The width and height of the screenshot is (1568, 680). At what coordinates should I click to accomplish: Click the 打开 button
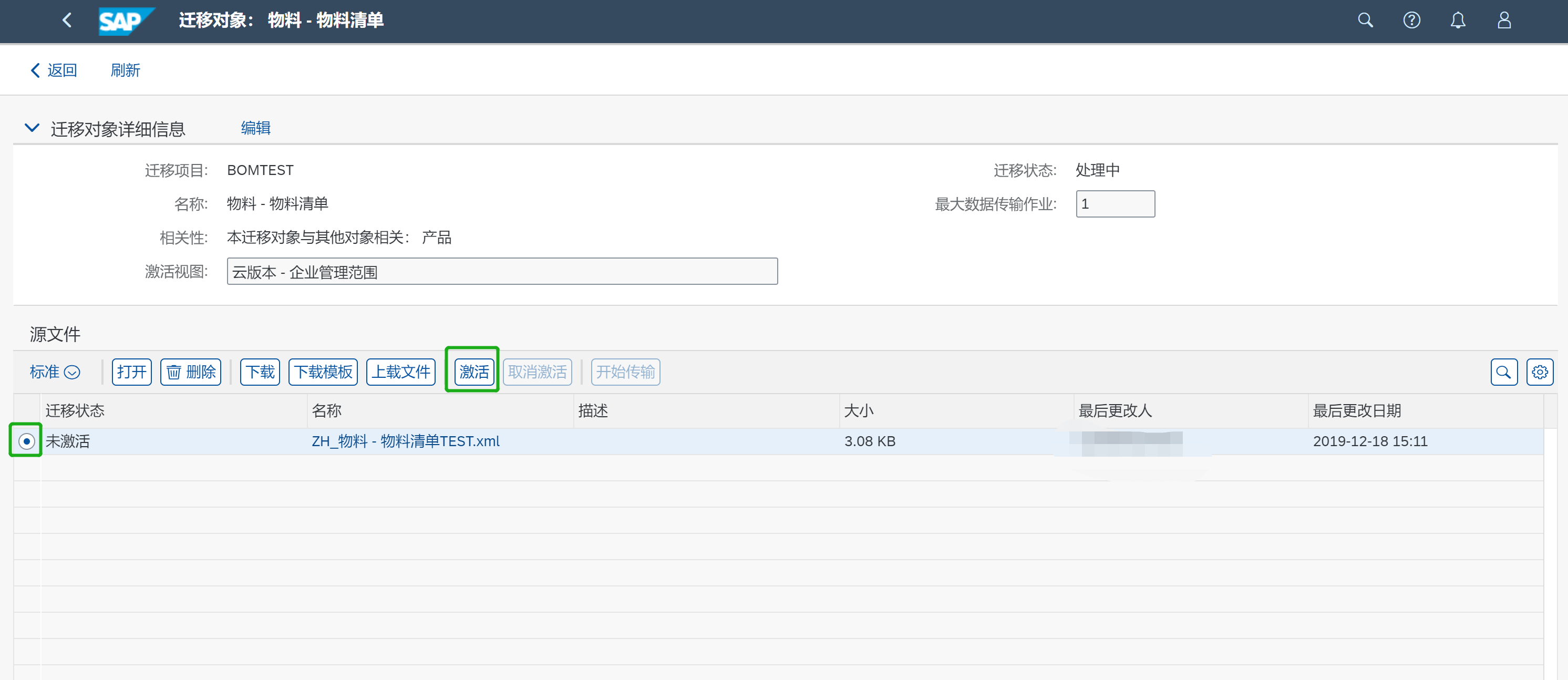(131, 372)
